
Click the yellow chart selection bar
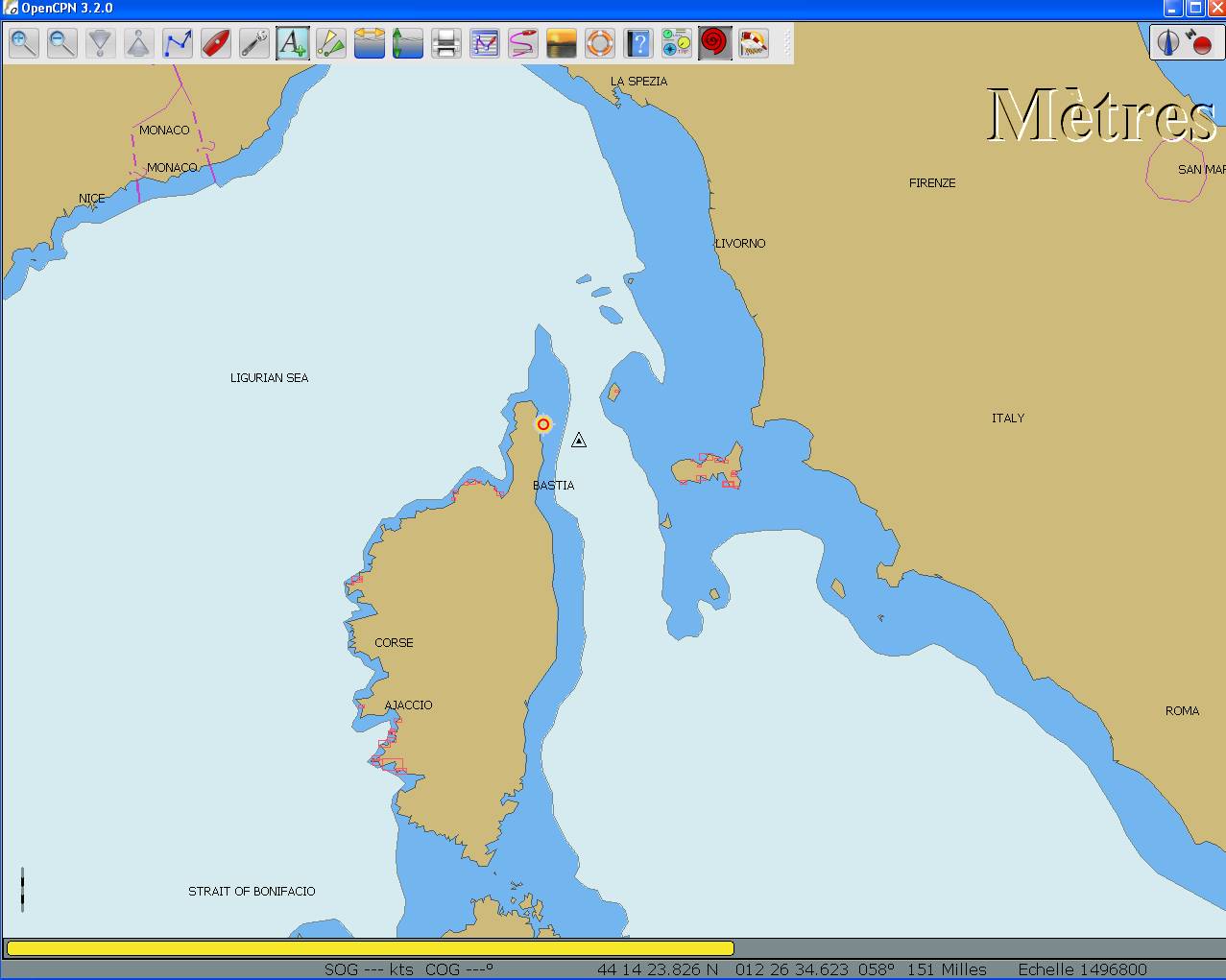click(x=370, y=948)
